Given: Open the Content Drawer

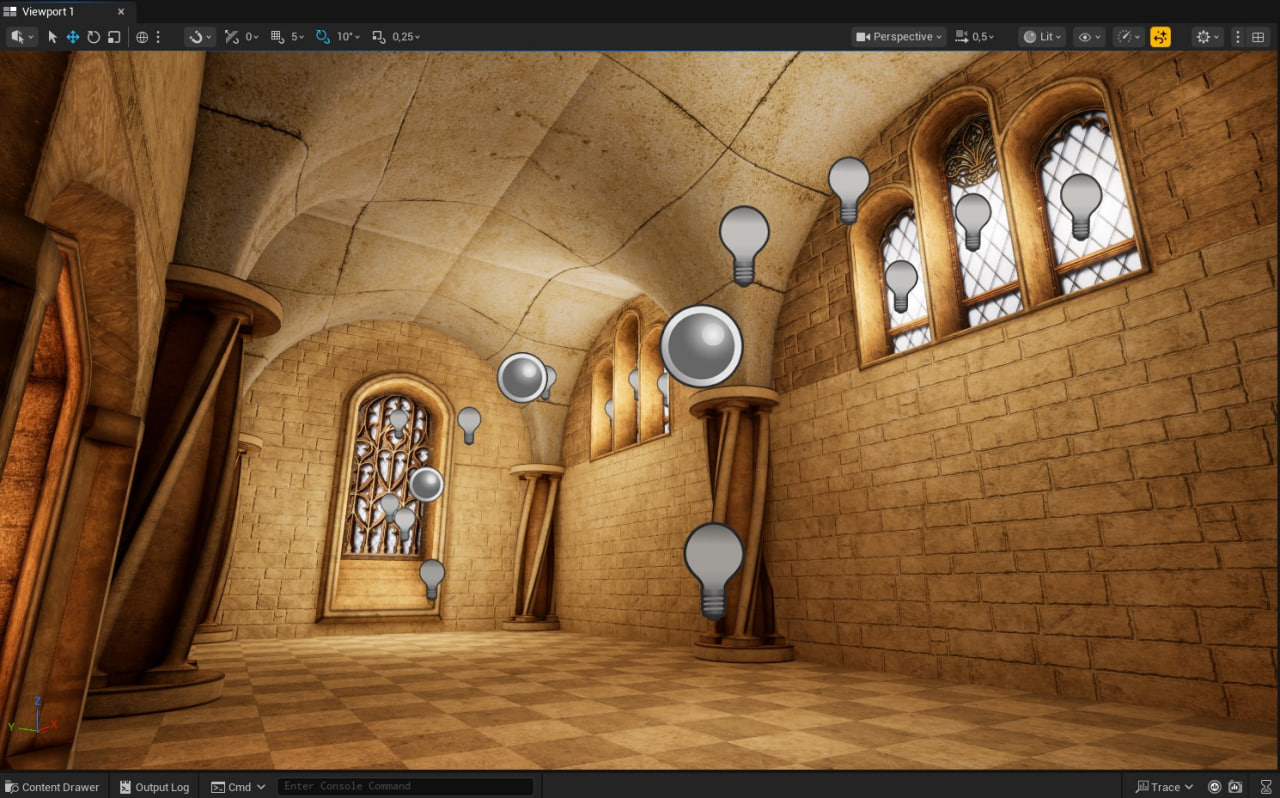Looking at the screenshot, I should pos(52,787).
